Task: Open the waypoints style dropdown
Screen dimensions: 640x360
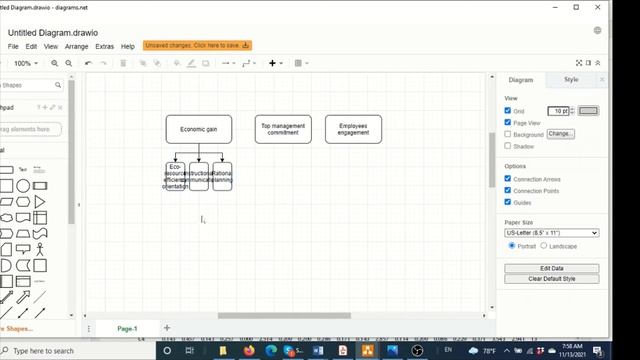Action: pyautogui.click(x=249, y=63)
